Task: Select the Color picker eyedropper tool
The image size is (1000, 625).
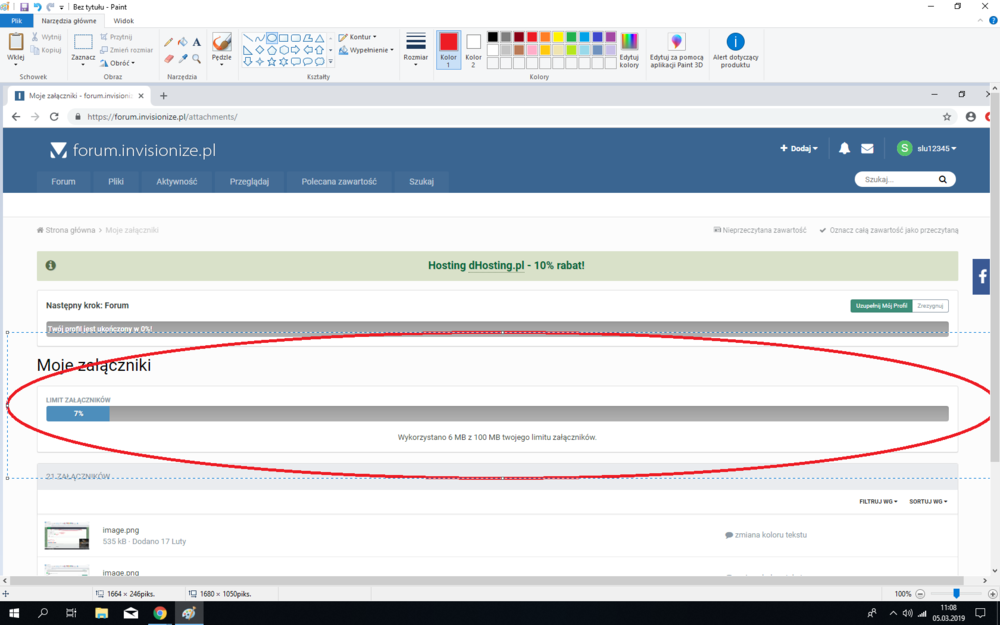Action: point(183,58)
